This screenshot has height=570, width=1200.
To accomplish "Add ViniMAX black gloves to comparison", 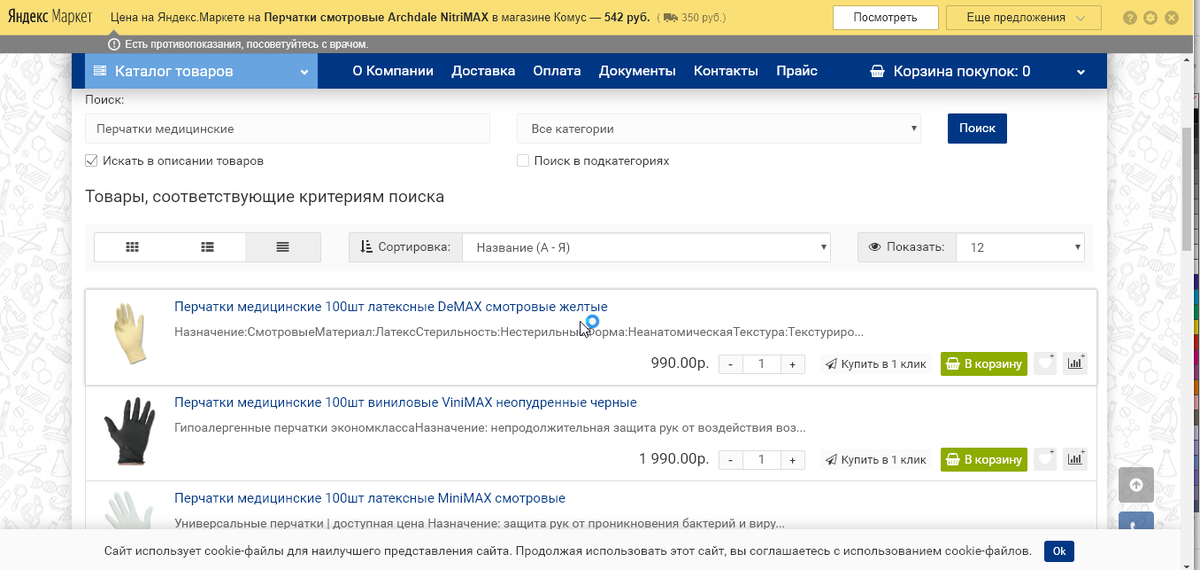I will (1075, 459).
